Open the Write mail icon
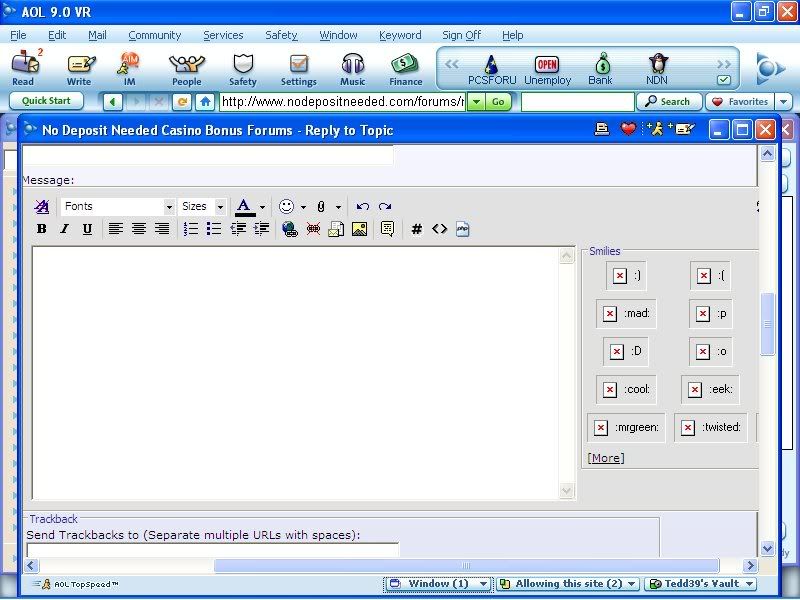This screenshot has height=600, width=800. pyautogui.click(x=80, y=67)
